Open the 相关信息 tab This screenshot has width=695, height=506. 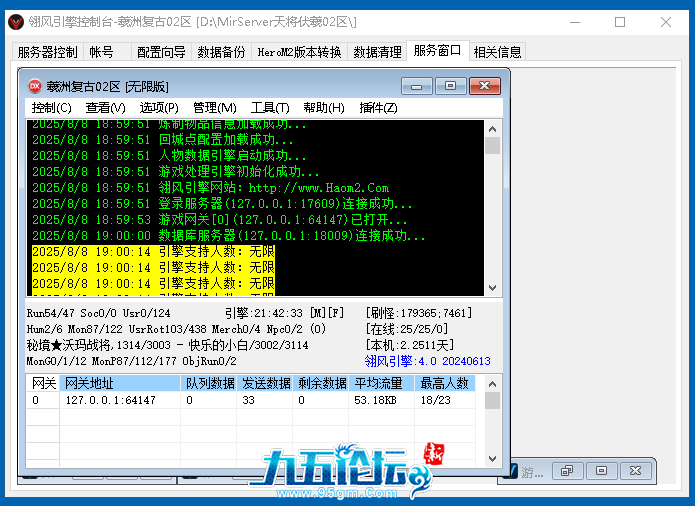tap(497, 52)
